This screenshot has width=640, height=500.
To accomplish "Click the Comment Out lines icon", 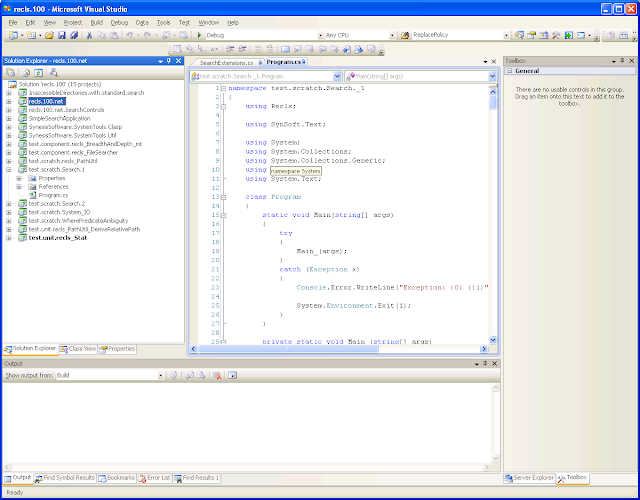I will click(258, 49).
